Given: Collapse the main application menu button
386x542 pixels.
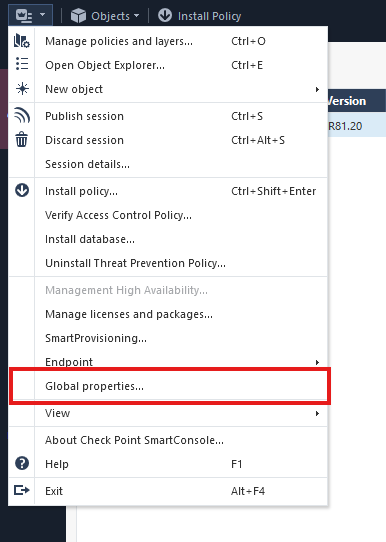Looking at the screenshot, I should point(30,16).
